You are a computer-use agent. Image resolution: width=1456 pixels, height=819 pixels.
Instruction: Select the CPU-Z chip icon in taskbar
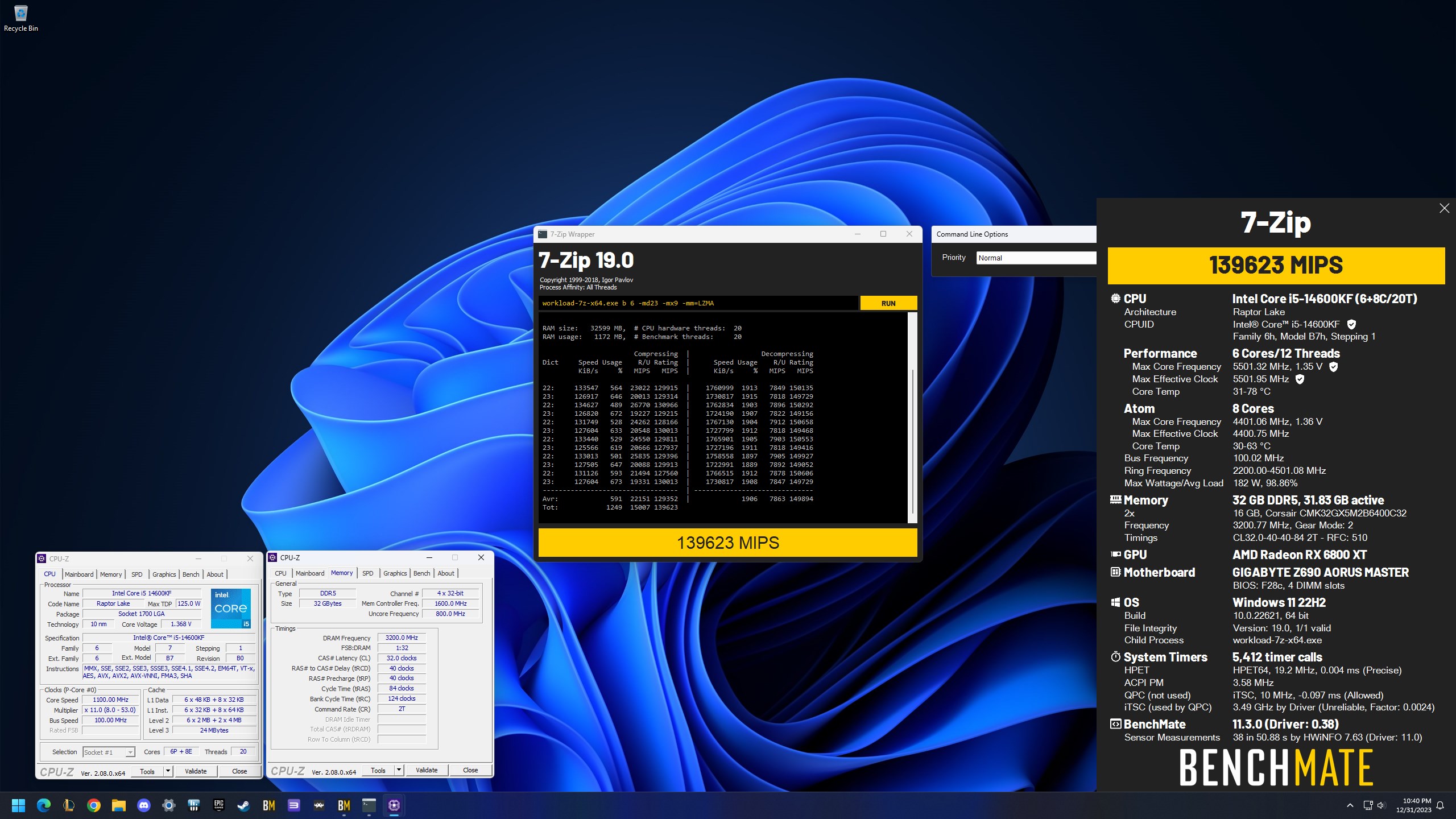coord(394,805)
